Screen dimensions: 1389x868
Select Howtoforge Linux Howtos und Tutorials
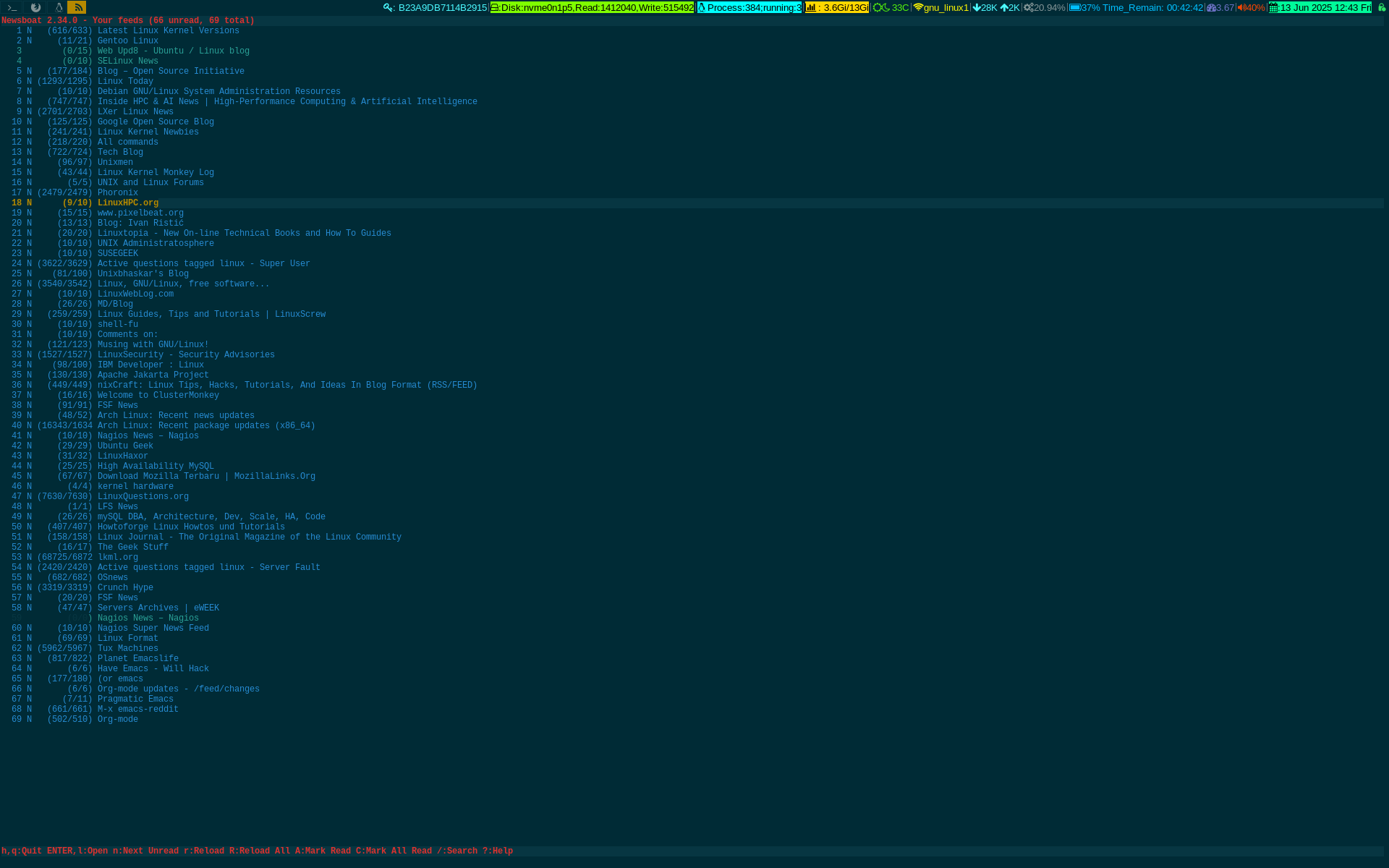[x=191, y=527]
